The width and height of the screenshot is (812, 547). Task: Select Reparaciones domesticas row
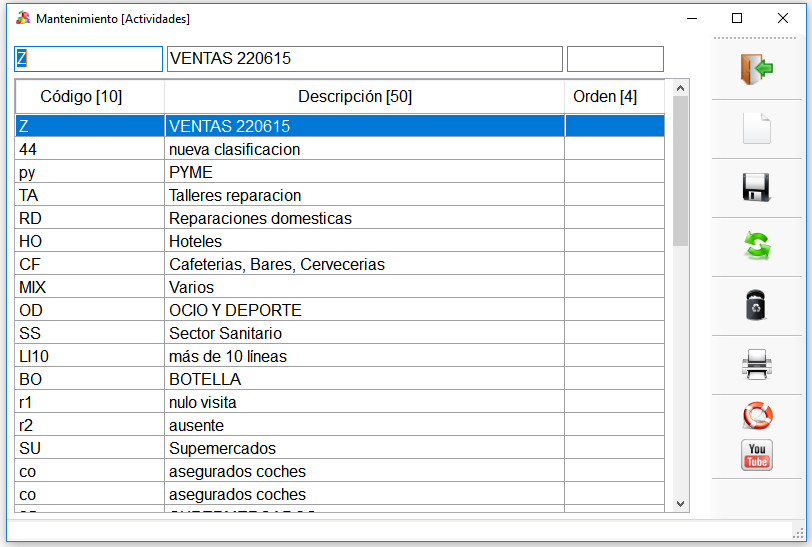point(340,218)
